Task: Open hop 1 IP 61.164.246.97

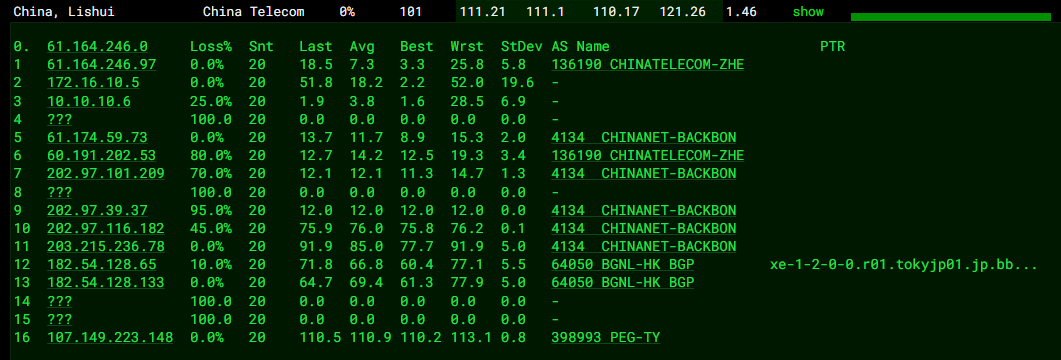Action: click(101, 65)
